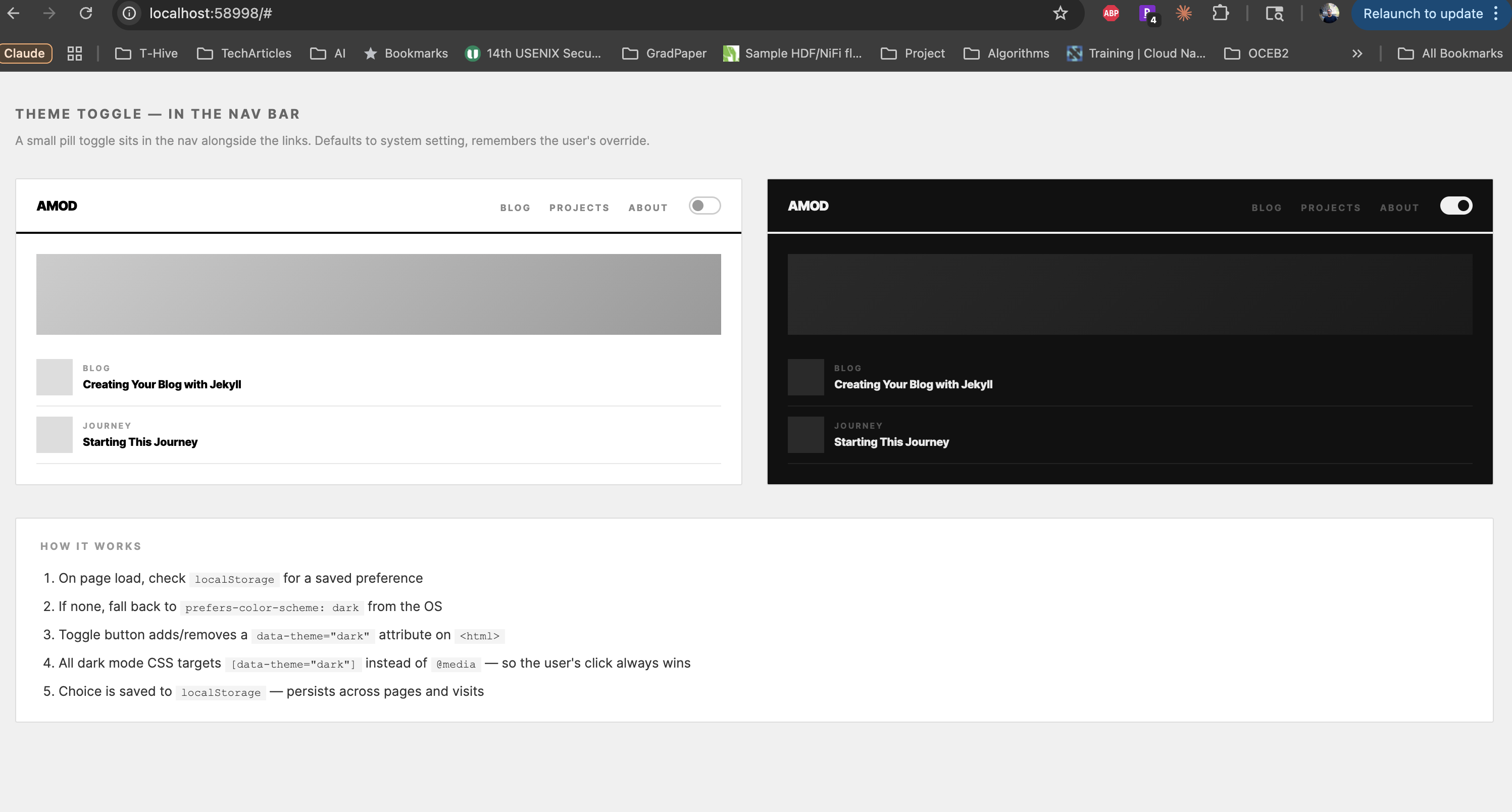Open Sample HDF/NiFi fl... bookmark
Image resolution: width=1512 pixels, height=812 pixels.
coord(792,54)
